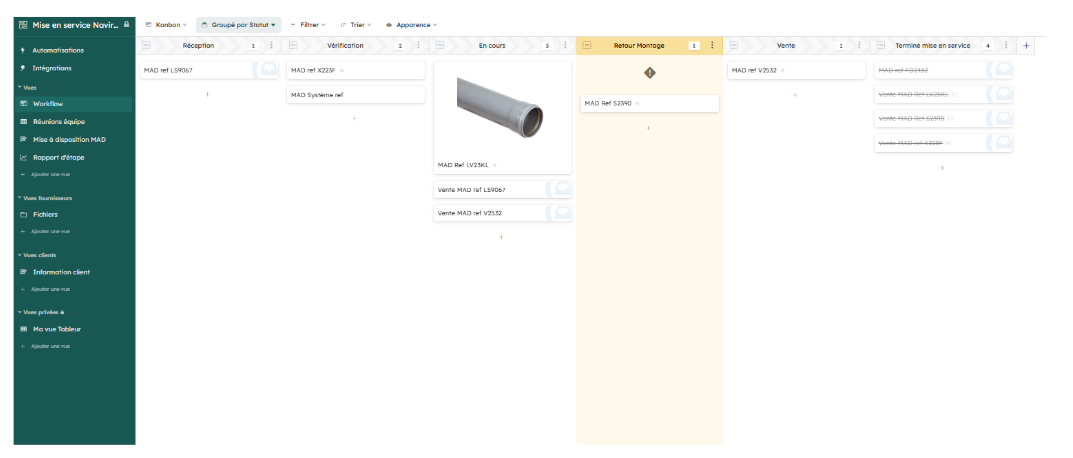Click the Automatisations lightning icon
Screen dimensions: 1073x458
click(x=22, y=50)
